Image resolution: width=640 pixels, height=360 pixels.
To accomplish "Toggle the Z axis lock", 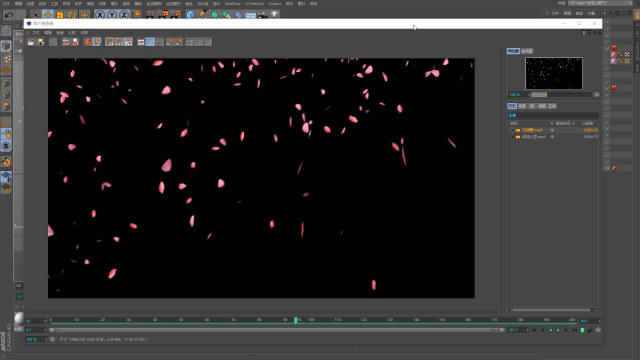I will coord(124,15).
